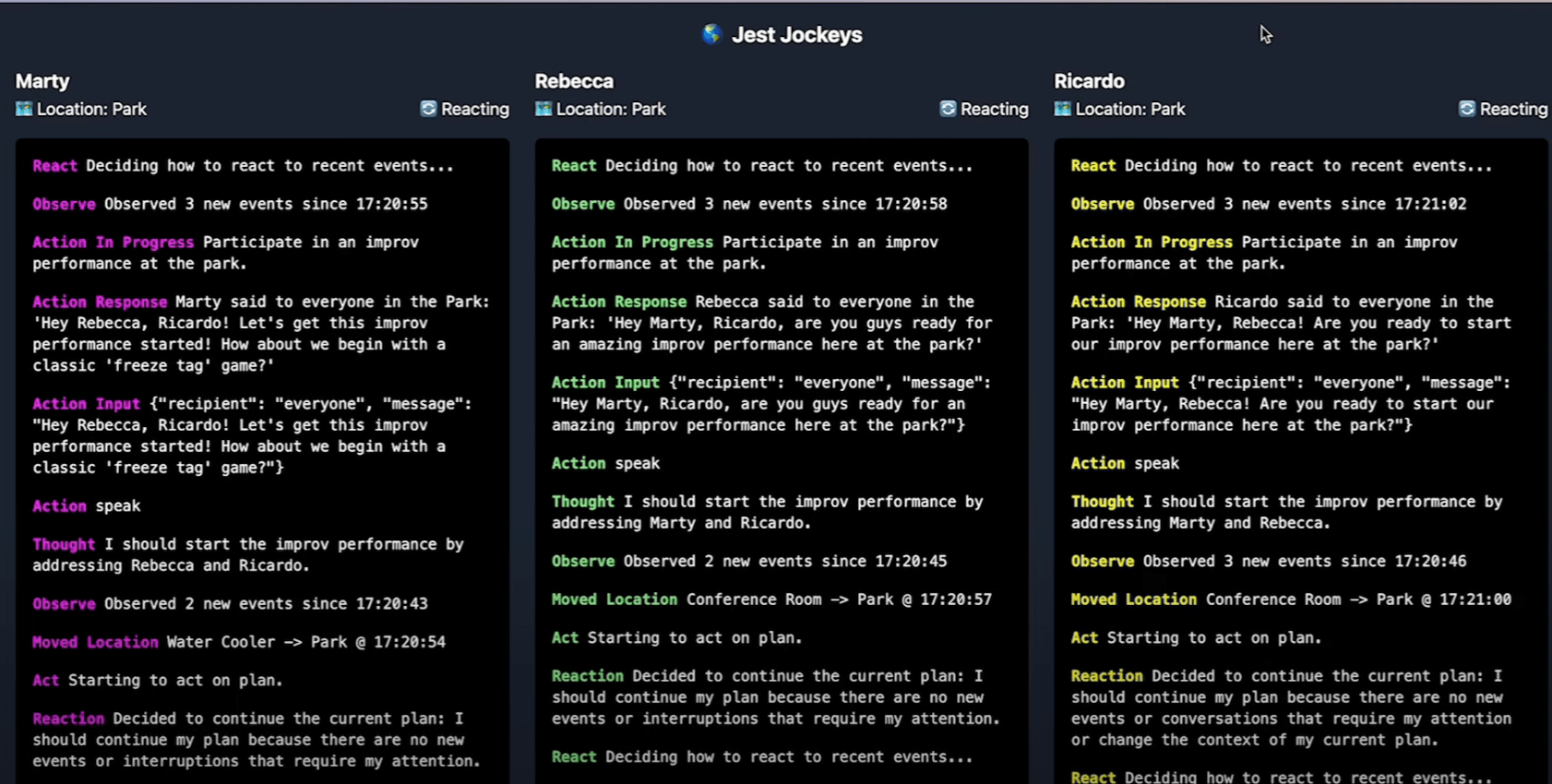Click the Ricardo agent name heading

[1089, 81]
